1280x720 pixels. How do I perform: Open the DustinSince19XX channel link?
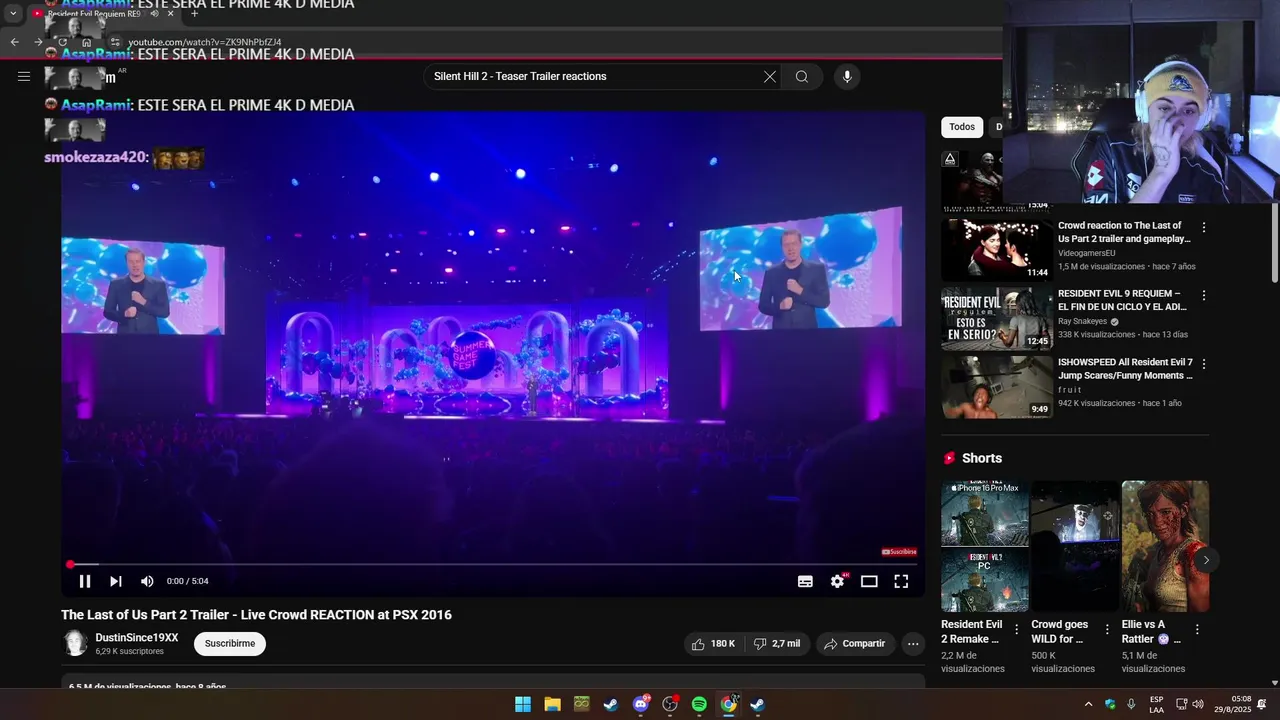pyautogui.click(x=137, y=638)
